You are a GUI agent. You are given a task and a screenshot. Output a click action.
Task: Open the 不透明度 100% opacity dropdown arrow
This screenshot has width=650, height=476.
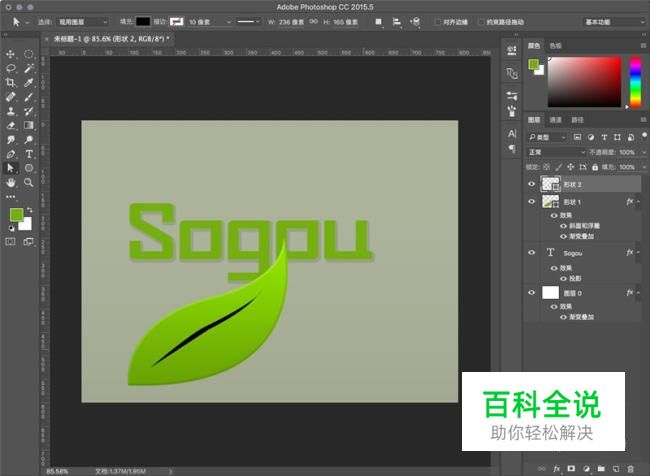(x=643, y=152)
